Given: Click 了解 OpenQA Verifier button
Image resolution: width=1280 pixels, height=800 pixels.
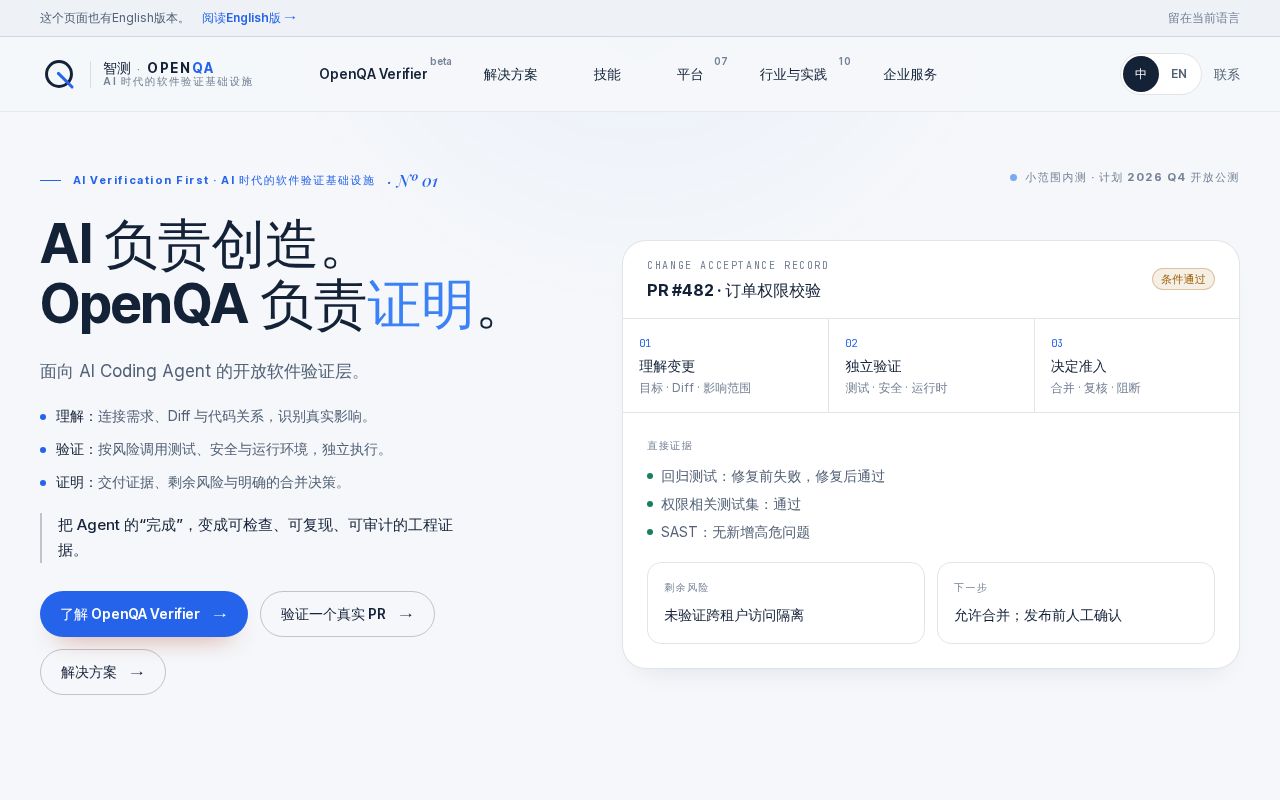Looking at the screenshot, I should [144, 614].
